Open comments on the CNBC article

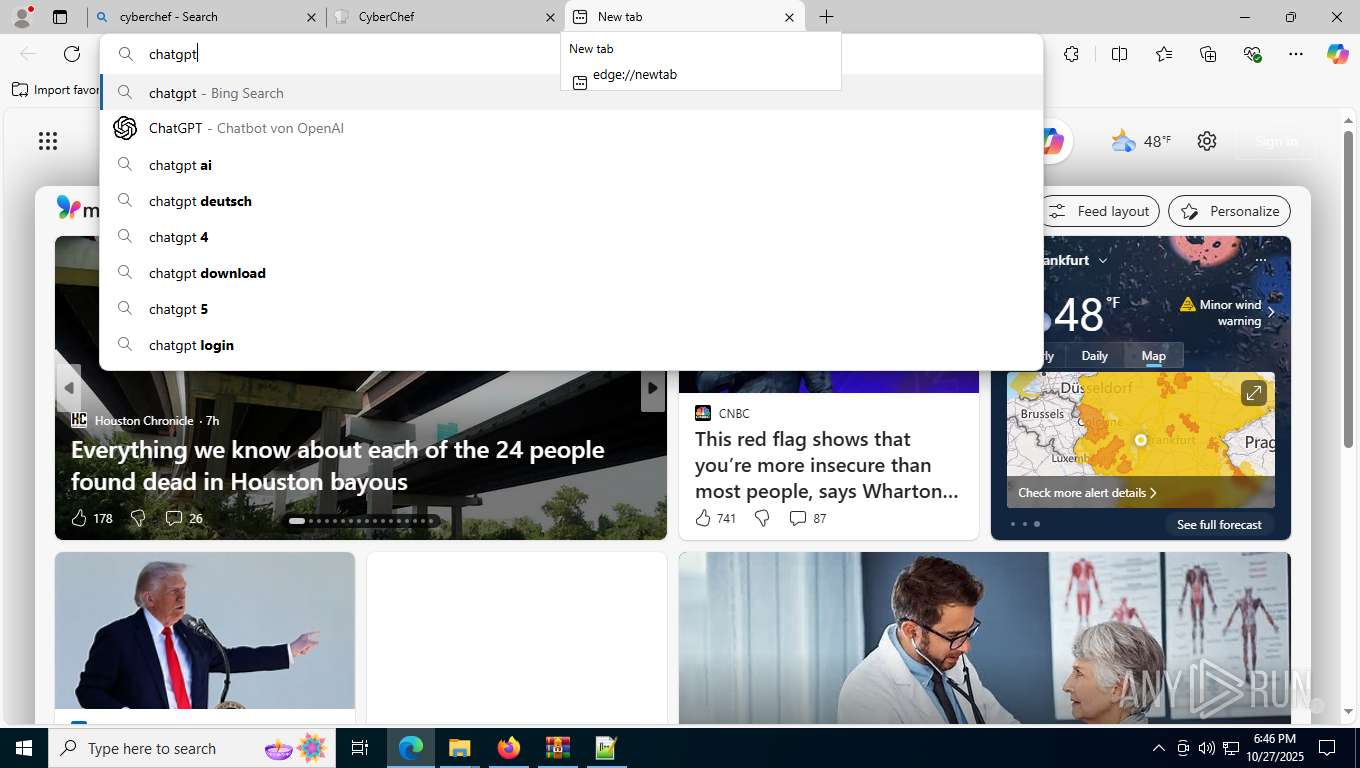(x=797, y=518)
